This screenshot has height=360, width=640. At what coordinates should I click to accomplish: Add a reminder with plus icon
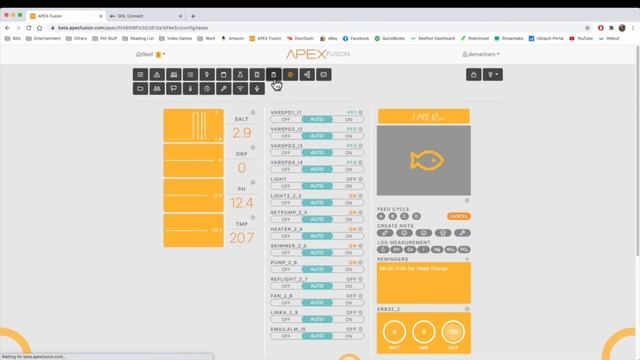point(467,259)
